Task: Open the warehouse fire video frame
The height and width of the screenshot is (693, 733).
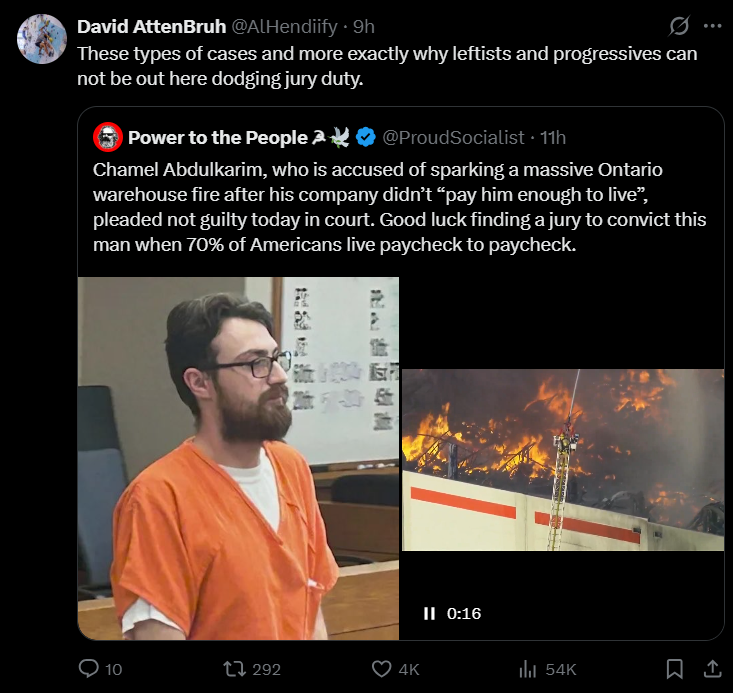Action: 563,460
